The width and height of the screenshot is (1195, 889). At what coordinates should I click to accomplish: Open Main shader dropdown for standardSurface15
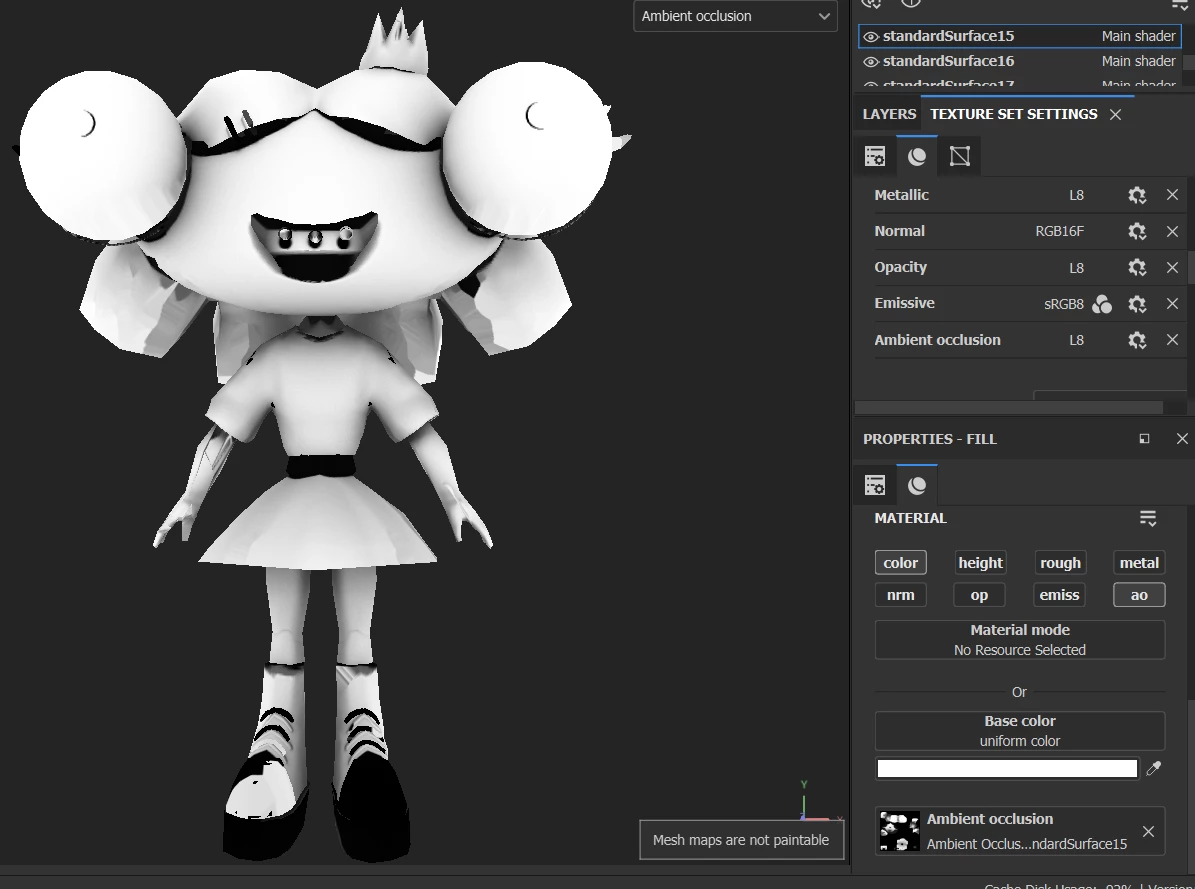[x=1138, y=36]
